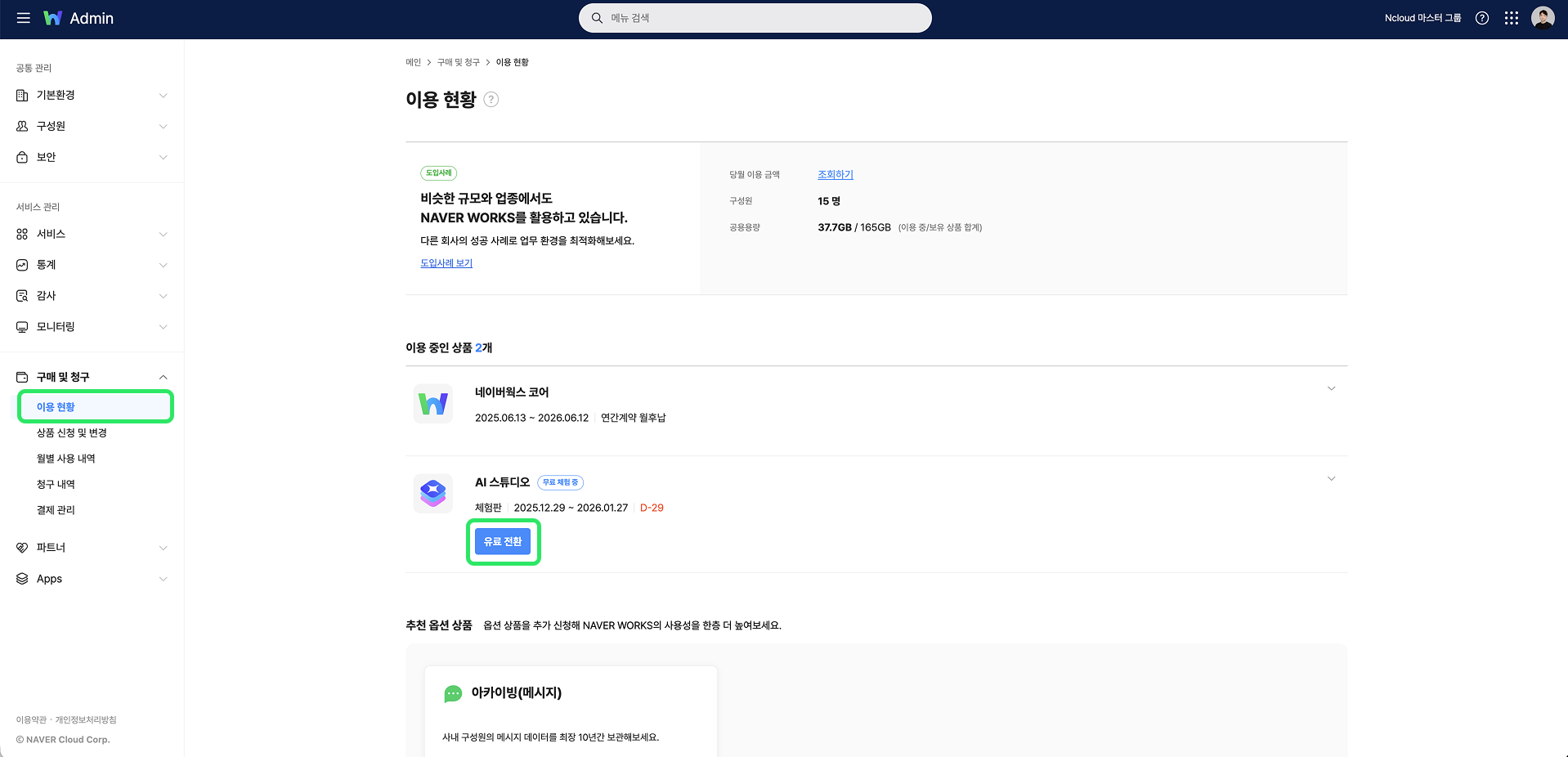Select 청구 내역 from the sidebar

(55, 483)
